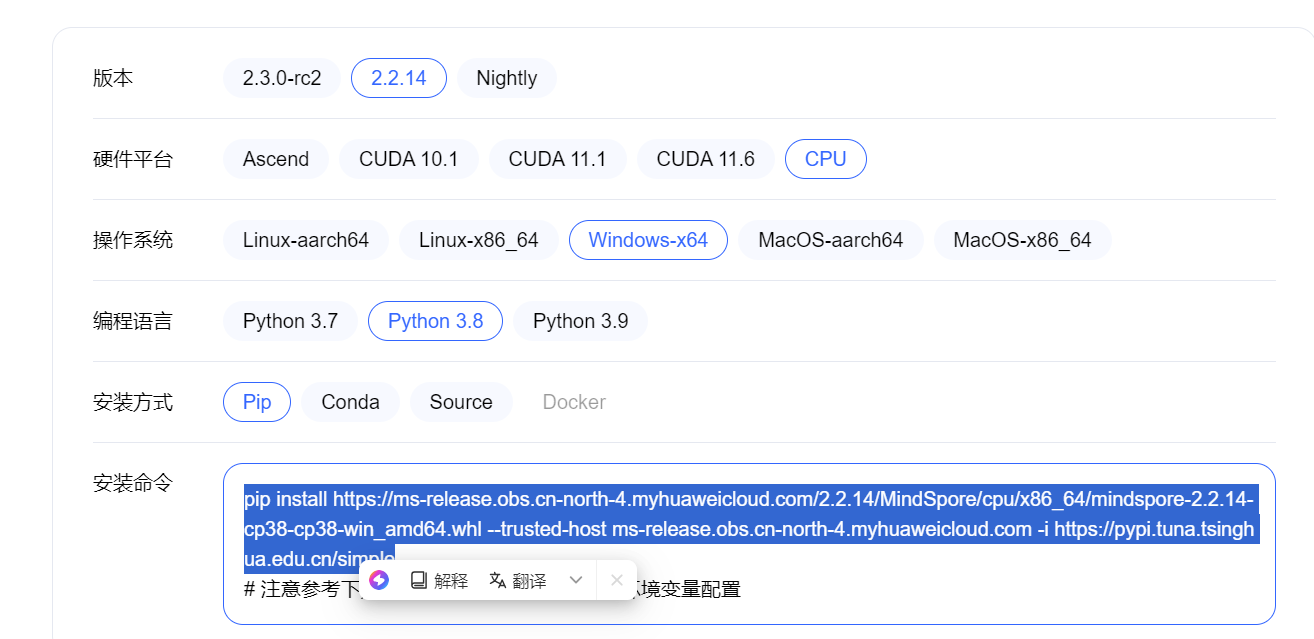
Task: Pick Python 3.7 language option
Action: 291,321
